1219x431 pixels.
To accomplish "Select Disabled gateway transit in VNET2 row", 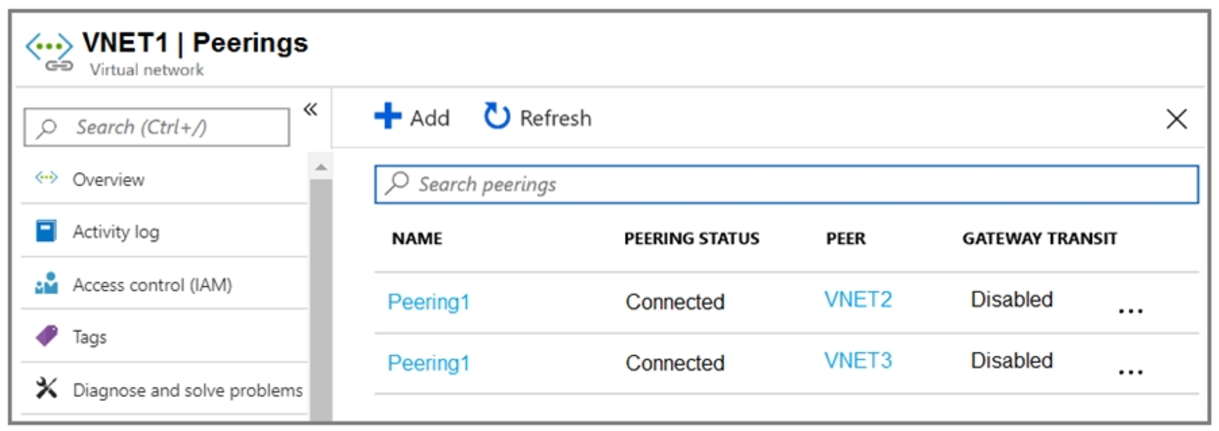I will point(1012,299).
